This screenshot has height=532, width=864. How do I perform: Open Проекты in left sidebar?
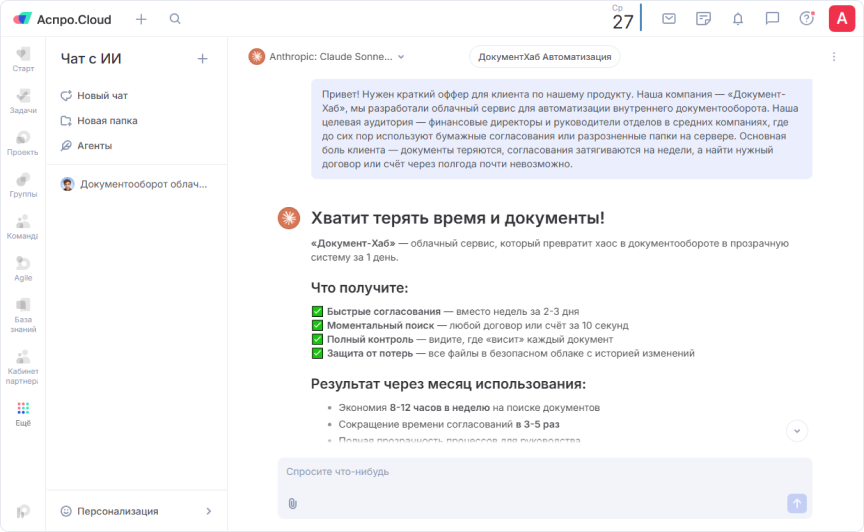pyautogui.click(x=23, y=143)
